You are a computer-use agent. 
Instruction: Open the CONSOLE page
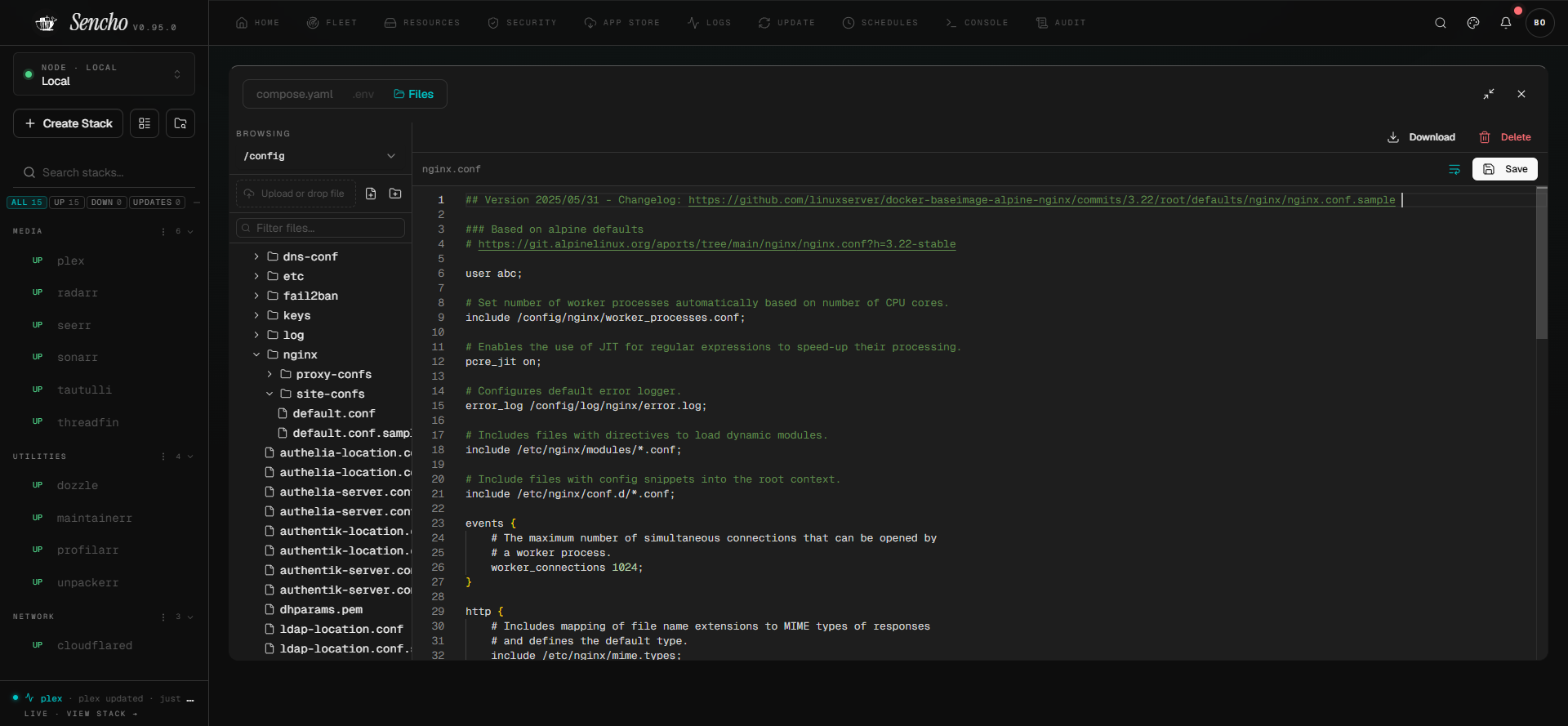click(976, 23)
